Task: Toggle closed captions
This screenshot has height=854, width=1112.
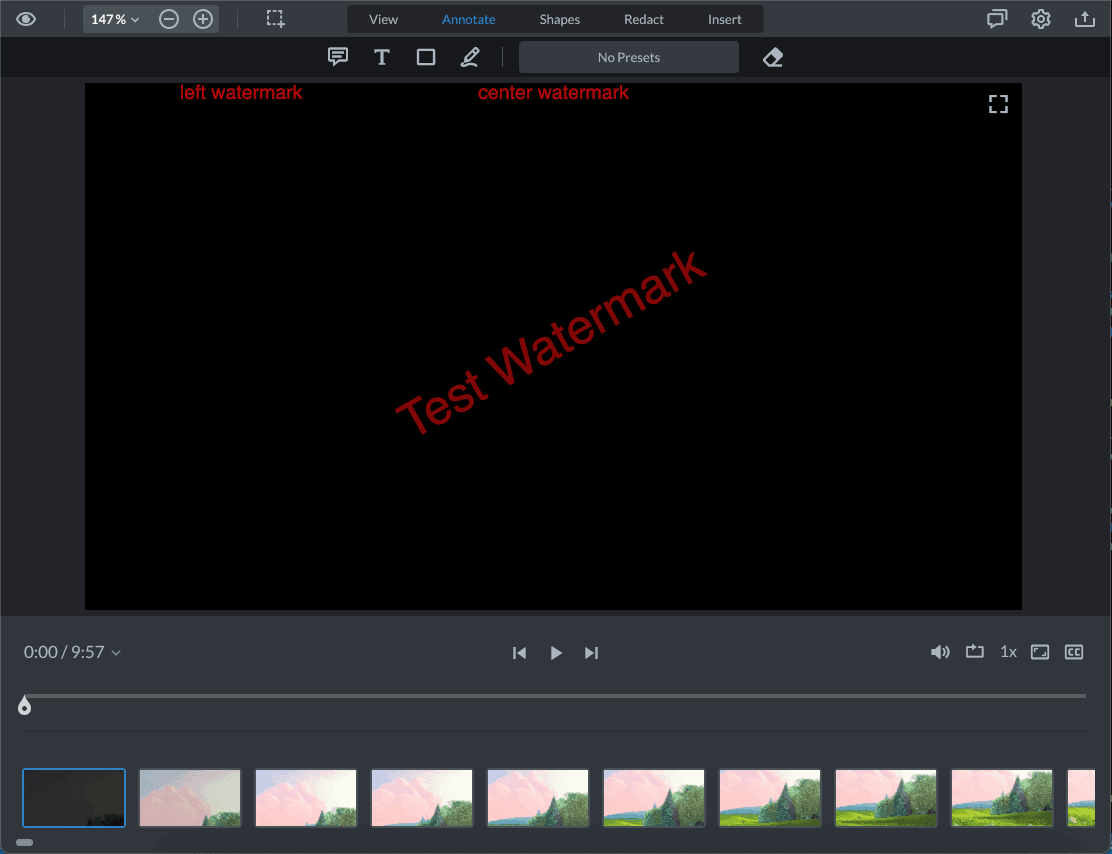Action: click(1074, 652)
